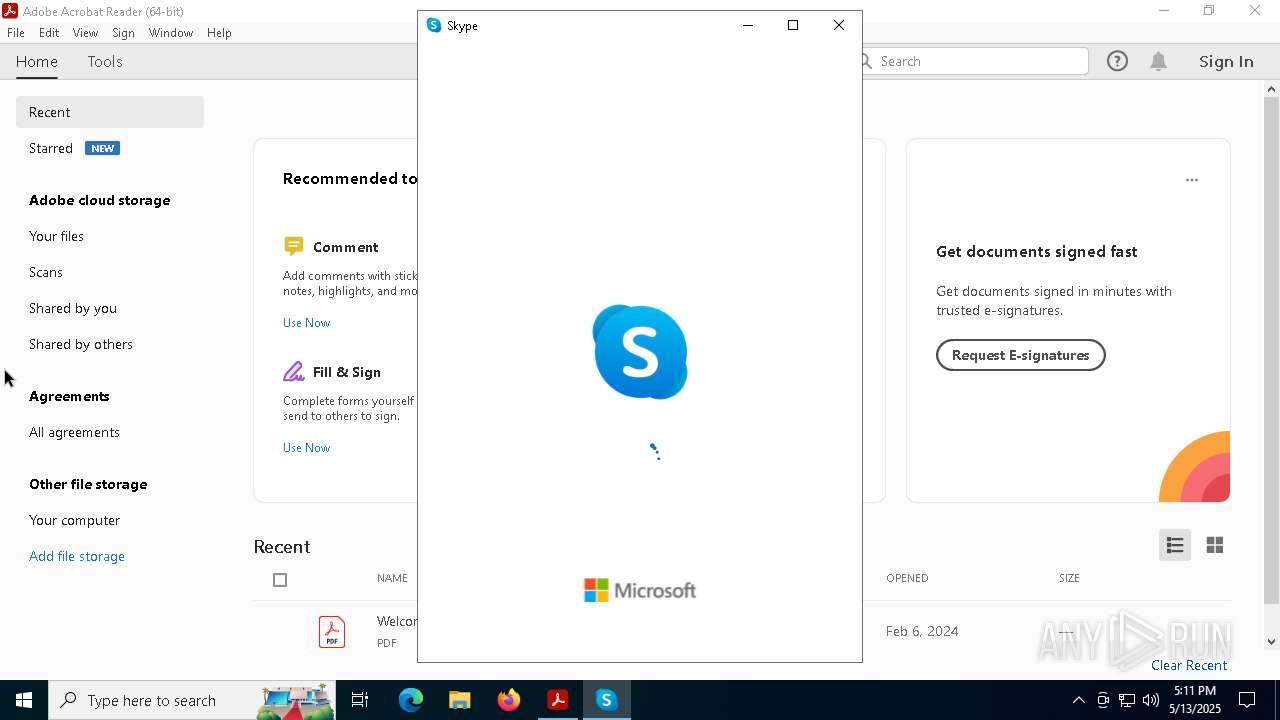The image size is (1280, 720).
Task: Launch Firefox from taskbar
Action: coord(508,700)
